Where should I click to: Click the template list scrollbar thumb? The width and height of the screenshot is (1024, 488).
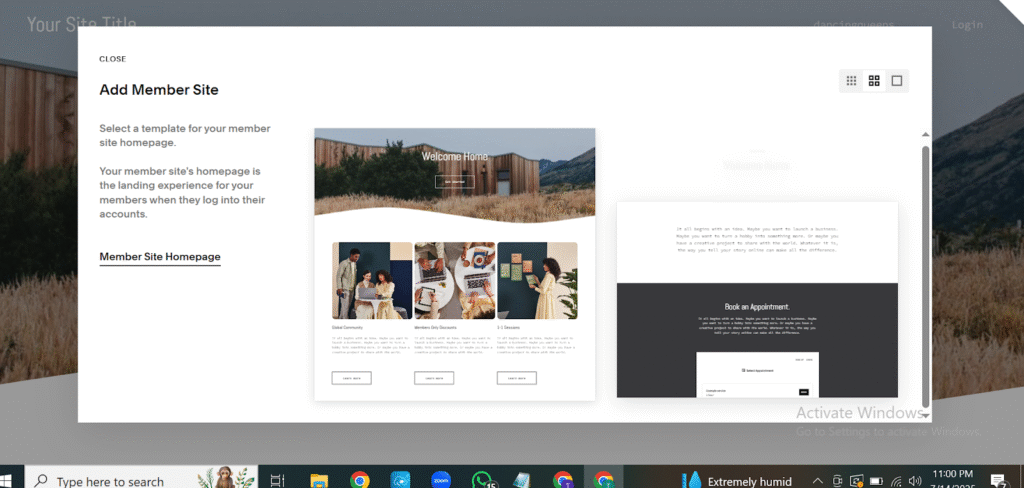point(925,276)
